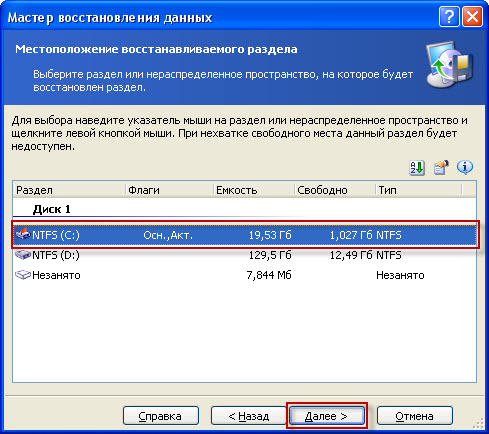Open help via the Справка button
Viewport: 489px width, 434px height.
(x=161, y=416)
